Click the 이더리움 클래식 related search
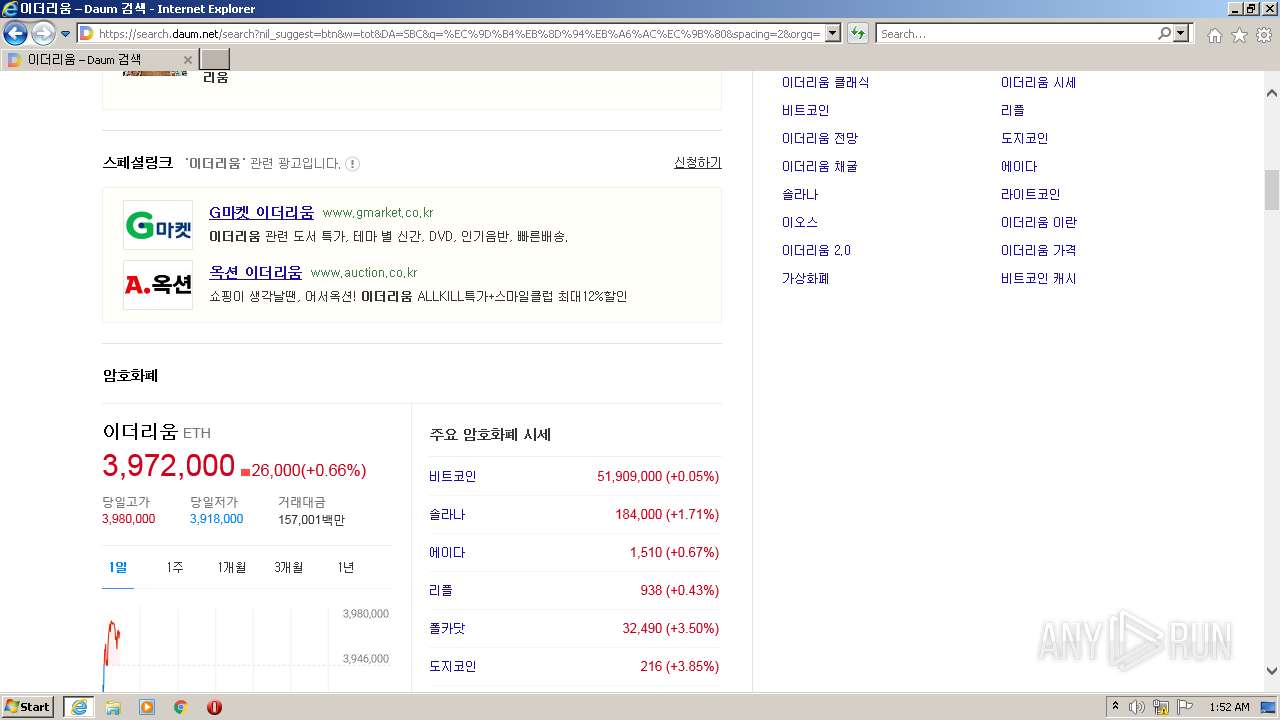Screen dimensions: 1280x720 coord(825,82)
